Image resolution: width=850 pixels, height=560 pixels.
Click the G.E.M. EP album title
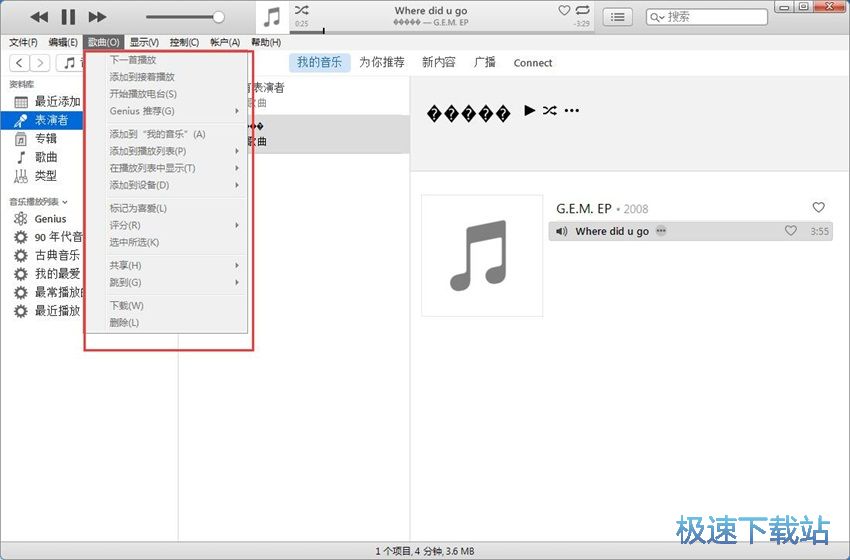click(584, 209)
